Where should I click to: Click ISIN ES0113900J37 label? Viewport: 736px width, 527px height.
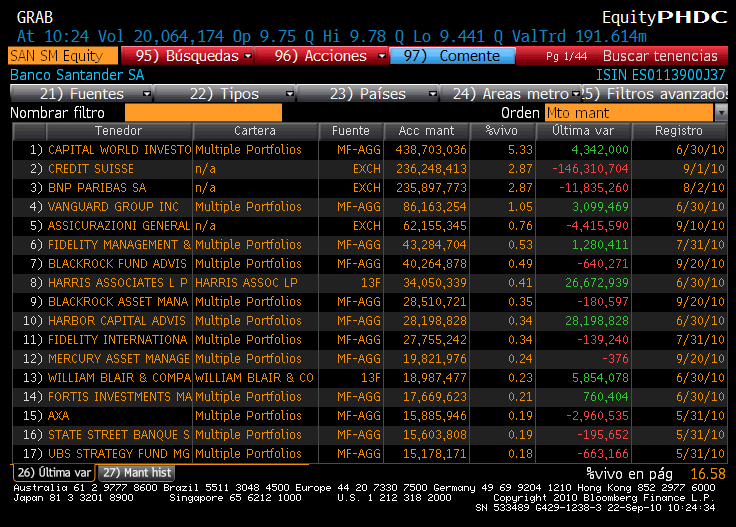point(660,75)
